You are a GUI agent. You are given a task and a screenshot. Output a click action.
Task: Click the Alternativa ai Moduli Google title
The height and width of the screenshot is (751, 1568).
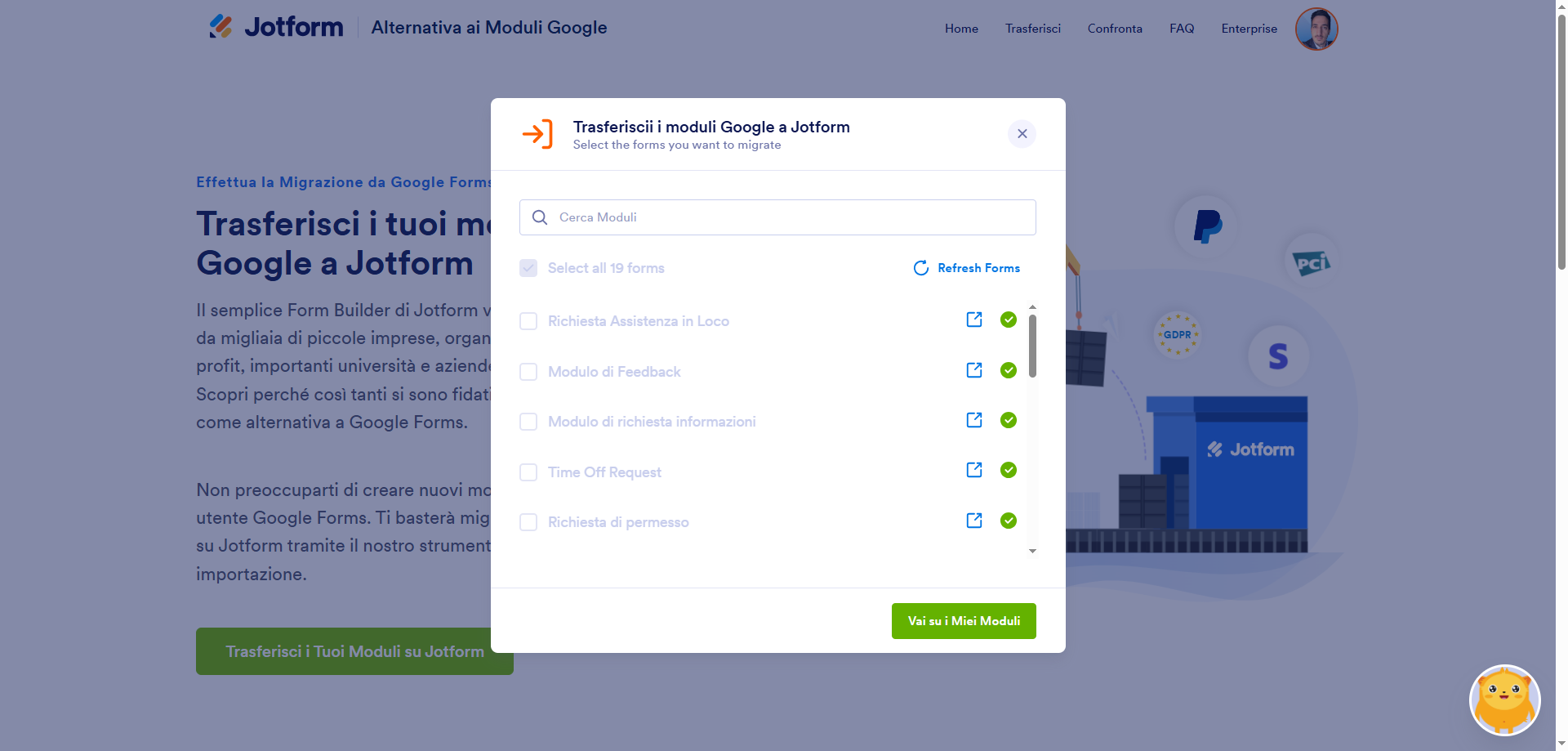click(489, 27)
